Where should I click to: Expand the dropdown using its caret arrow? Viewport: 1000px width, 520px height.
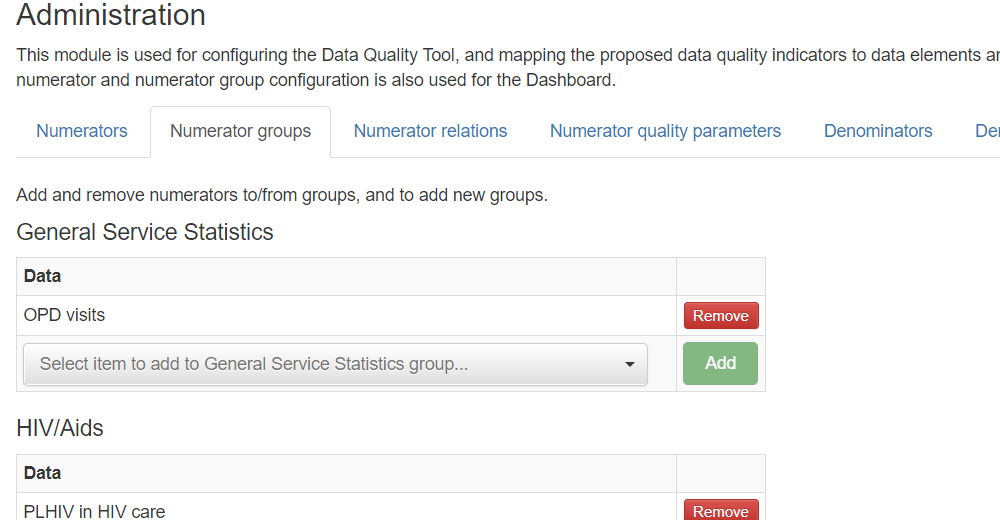coord(629,364)
